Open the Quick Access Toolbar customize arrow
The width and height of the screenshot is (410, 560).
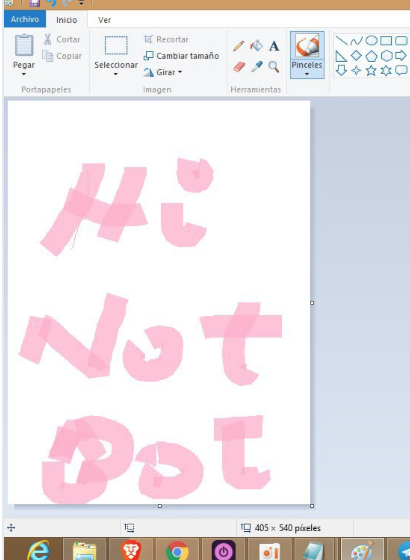[81, 3]
